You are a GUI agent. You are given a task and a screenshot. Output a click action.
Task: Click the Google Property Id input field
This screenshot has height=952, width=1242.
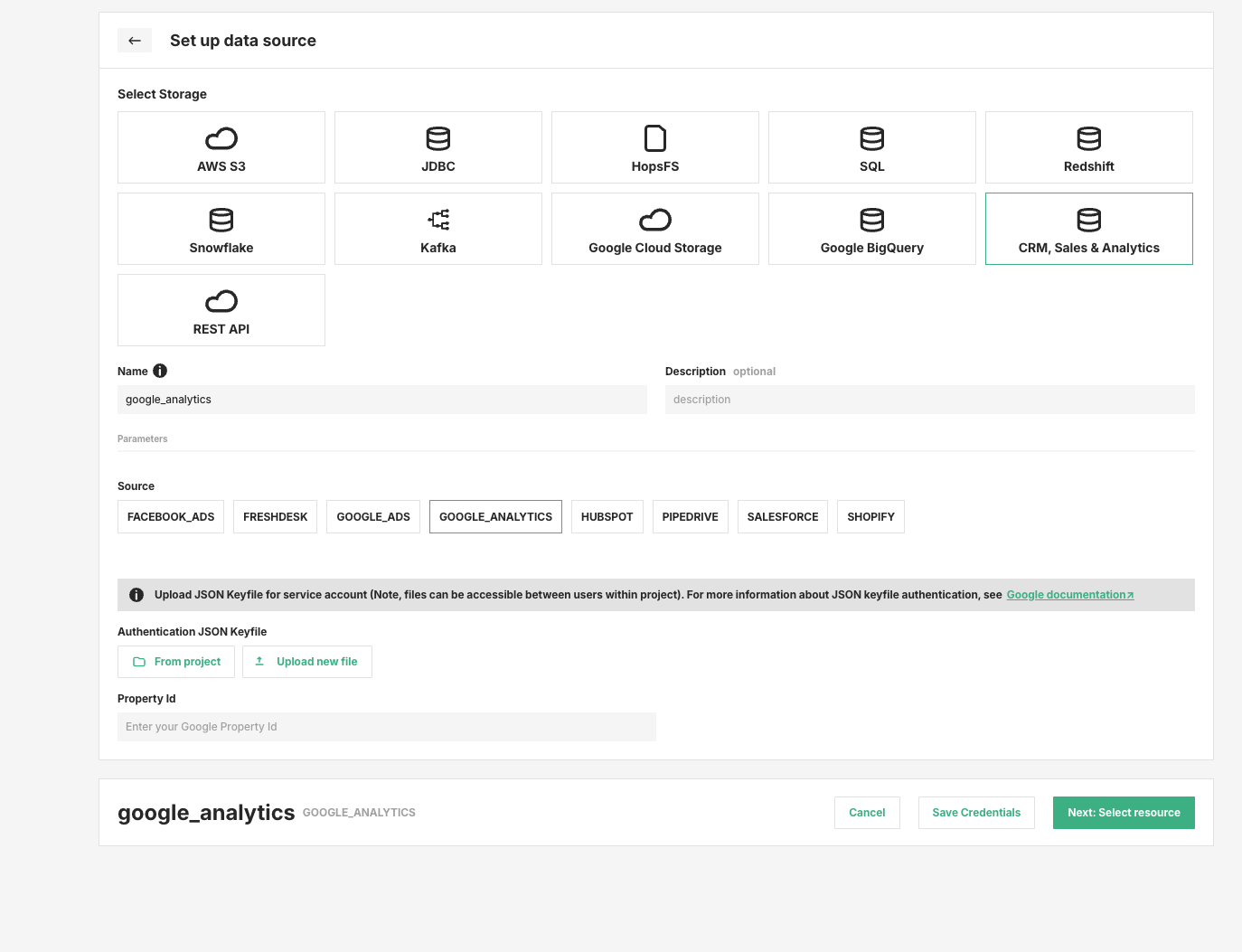tap(386, 726)
